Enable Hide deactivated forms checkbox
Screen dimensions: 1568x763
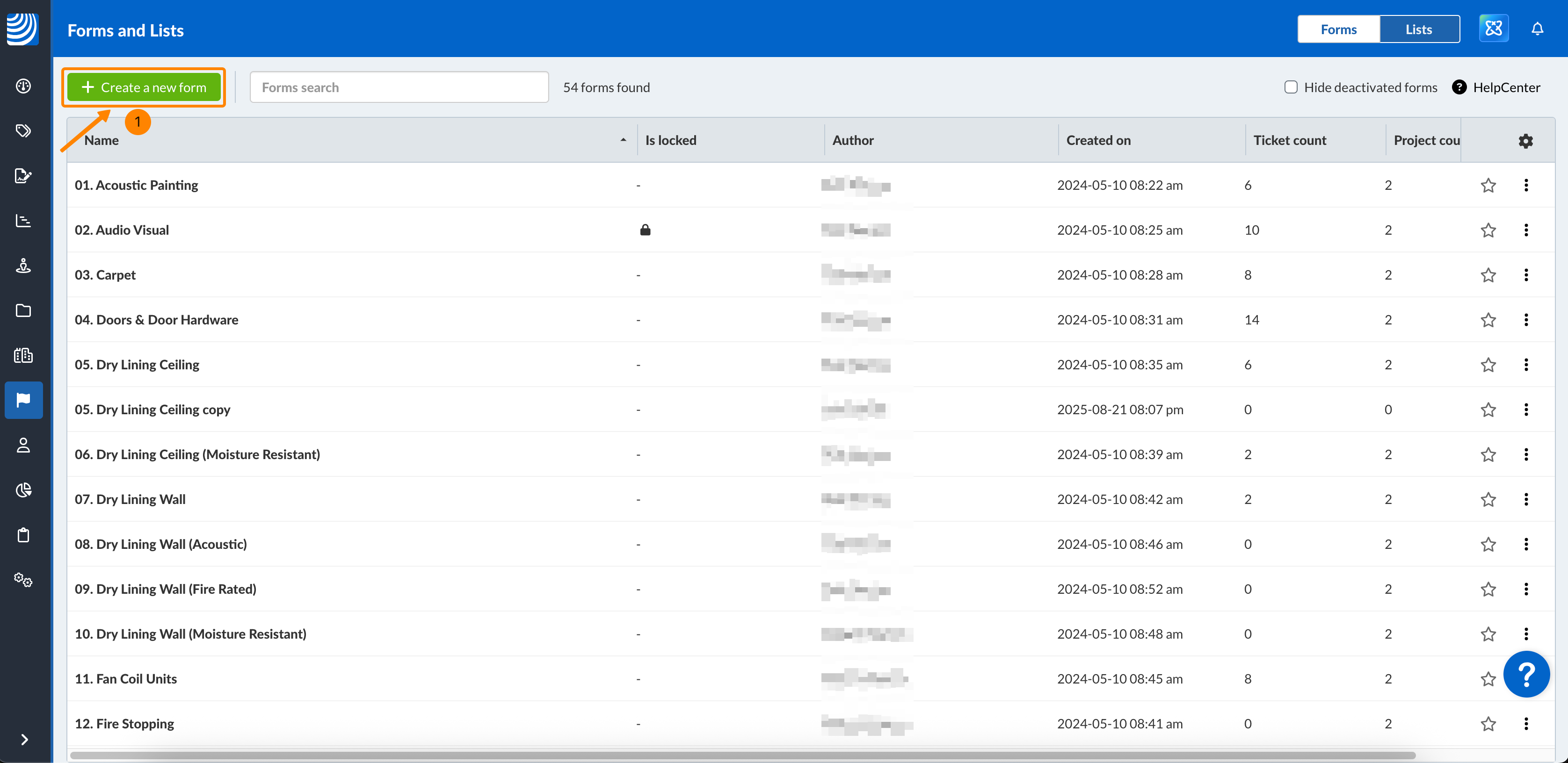pyautogui.click(x=1291, y=87)
